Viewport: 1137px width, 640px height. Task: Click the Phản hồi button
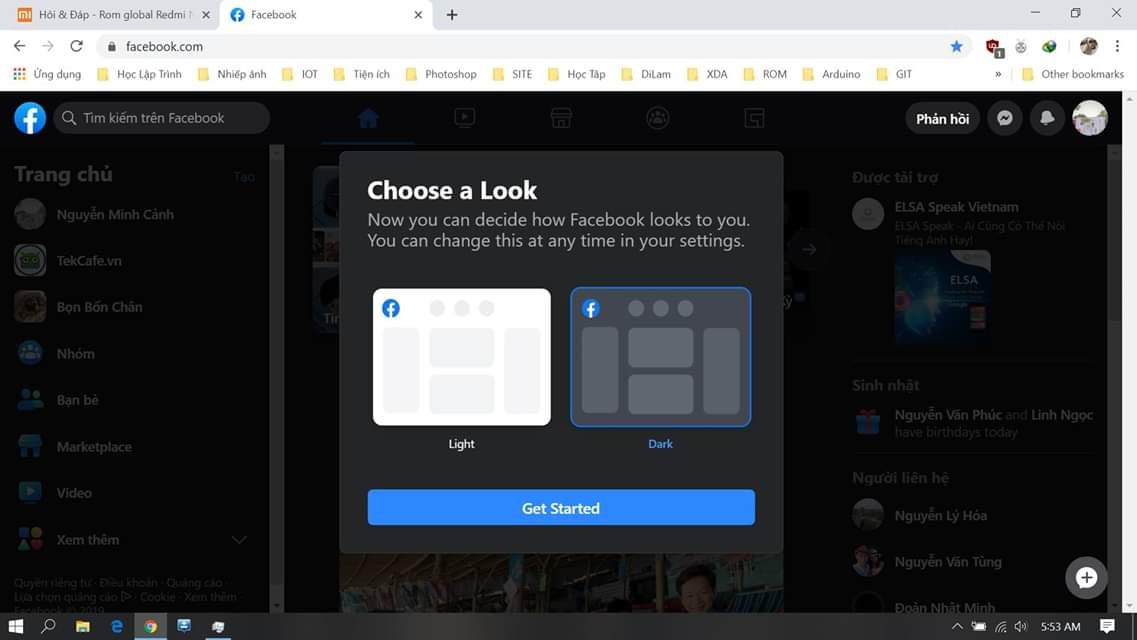pyautogui.click(x=942, y=119)
